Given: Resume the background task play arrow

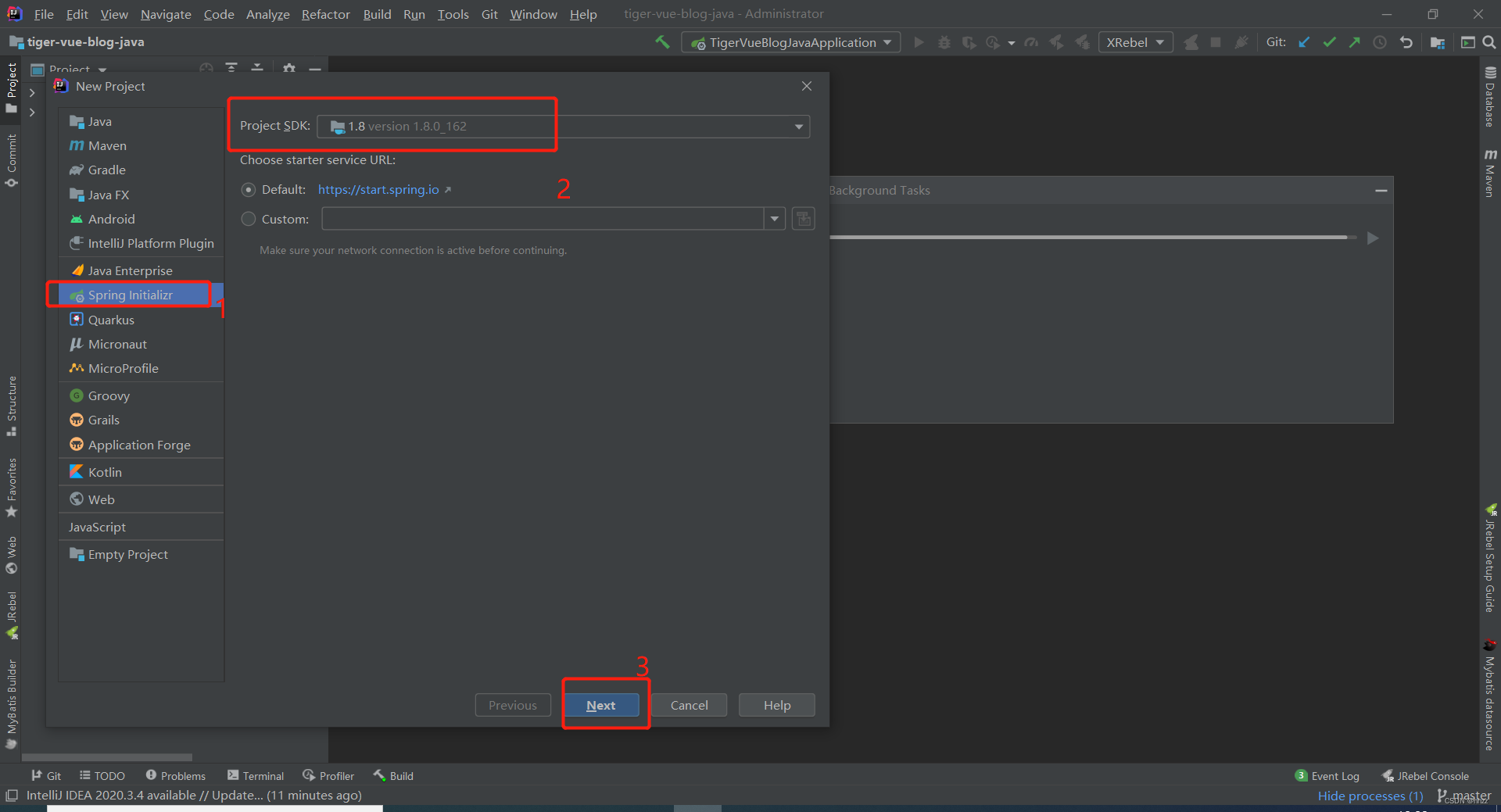Looking at the screenshot, I should [x=1373, y=238].
